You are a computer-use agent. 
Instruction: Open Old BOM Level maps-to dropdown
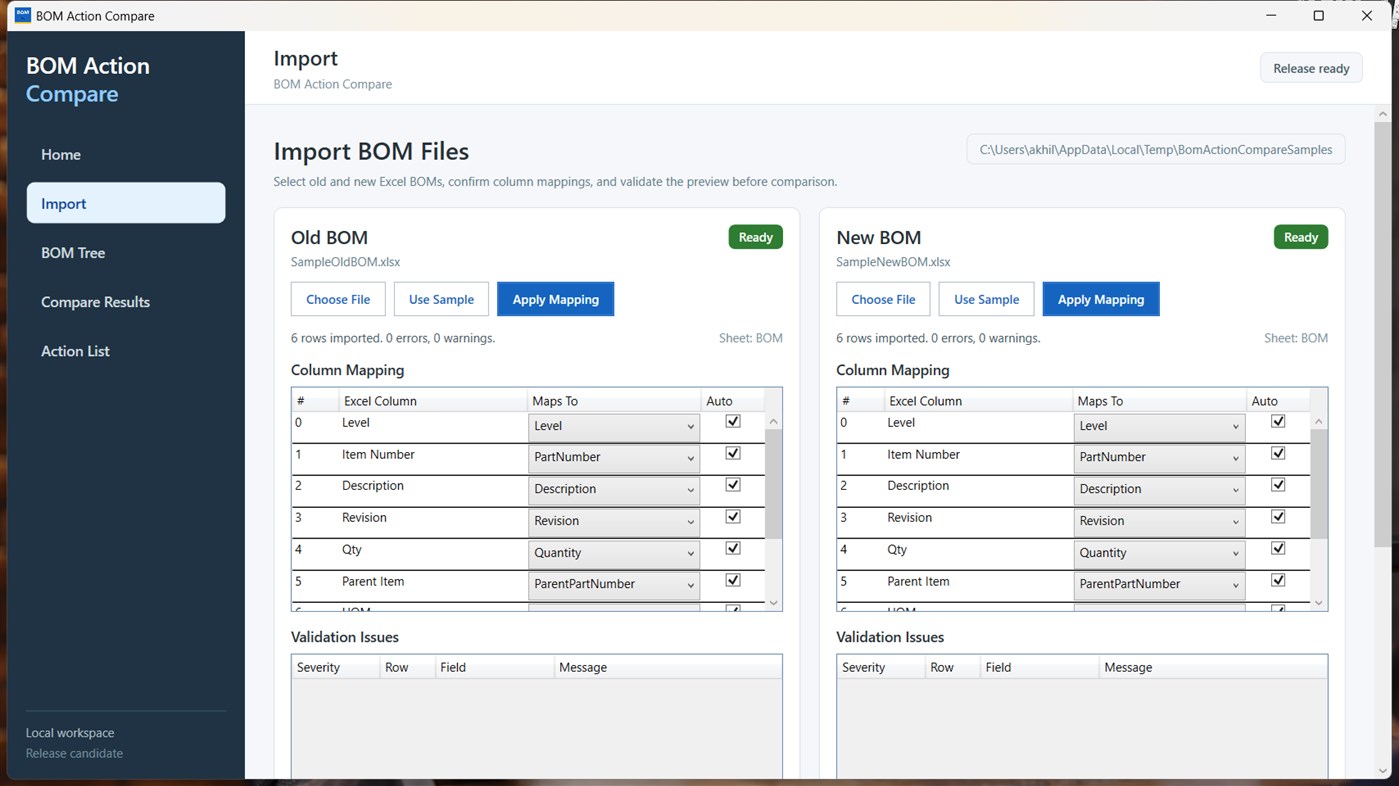pos(614,426)
